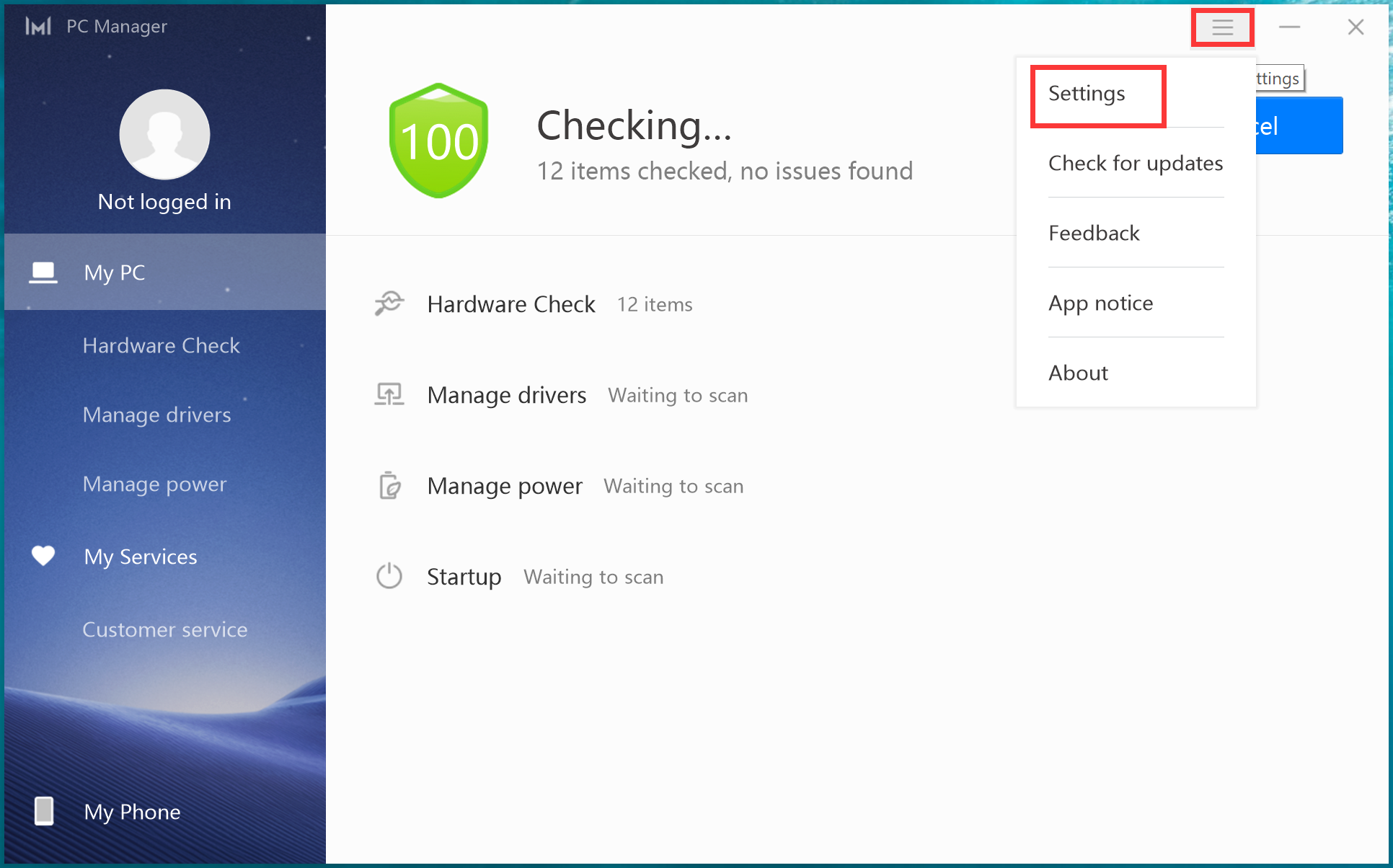Open Settings from the dropdown menu

(x=1087, y=94)
